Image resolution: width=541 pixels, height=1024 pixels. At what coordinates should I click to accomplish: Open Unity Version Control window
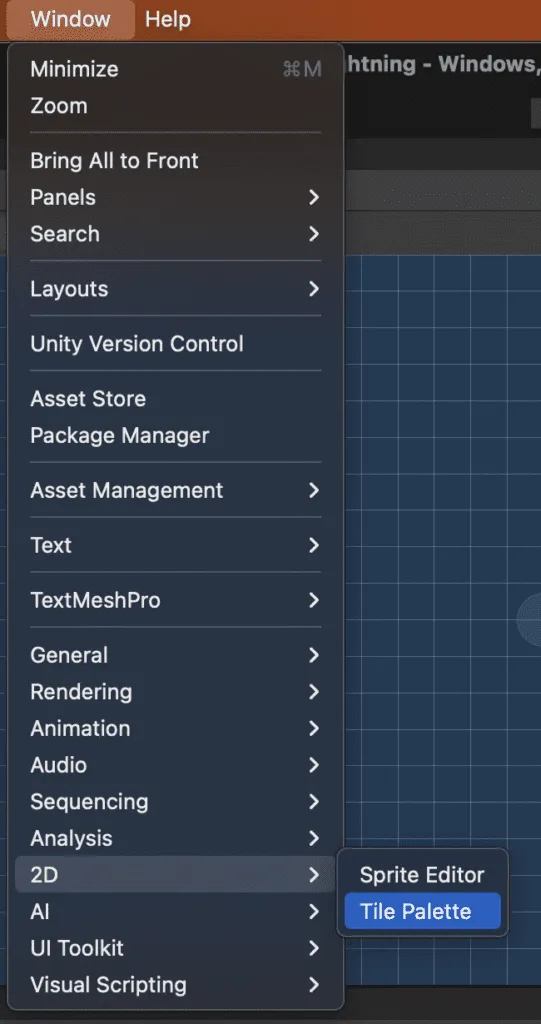pos(175,344)
